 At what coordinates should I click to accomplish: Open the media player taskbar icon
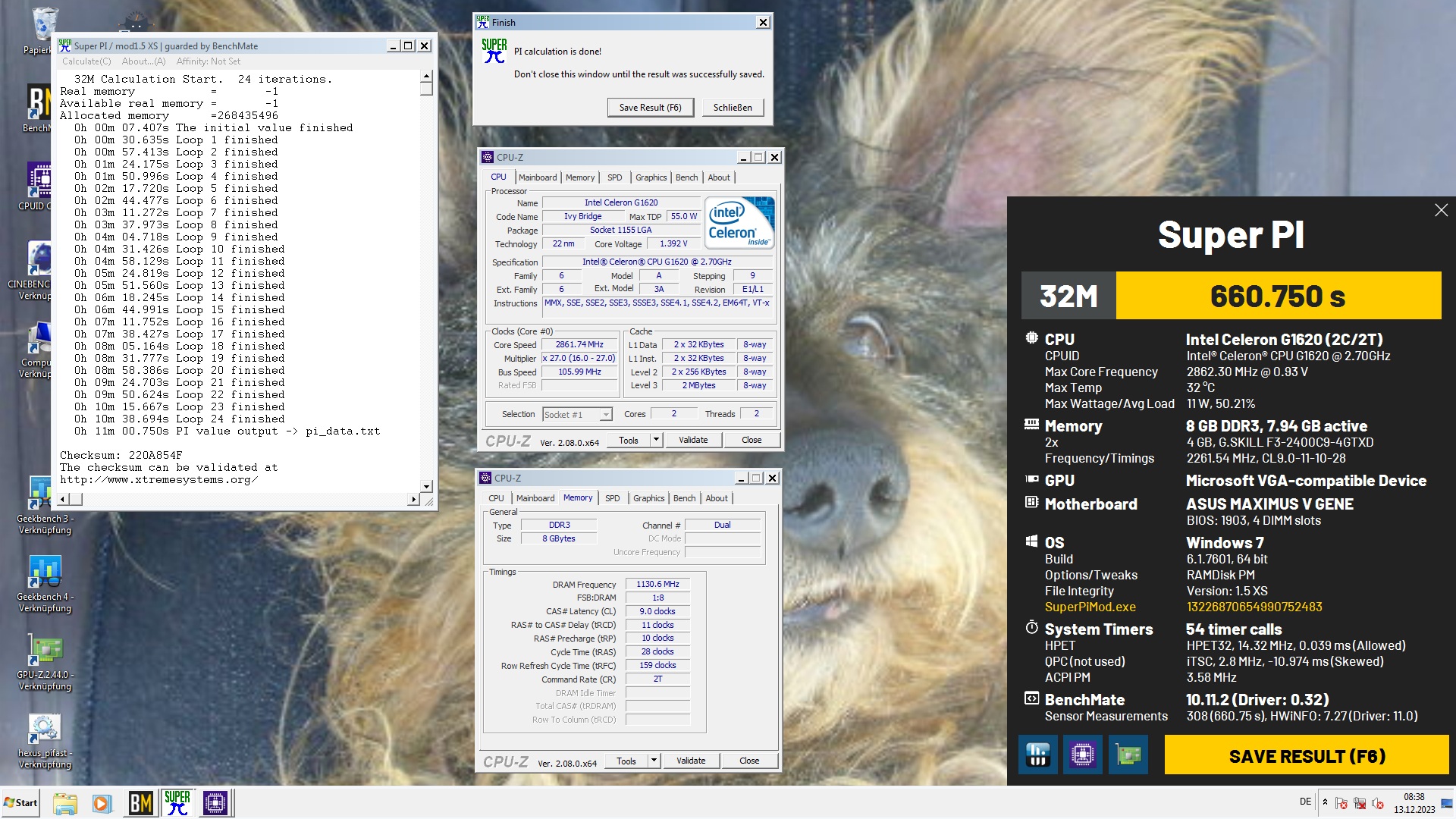[x=102, y=803]
